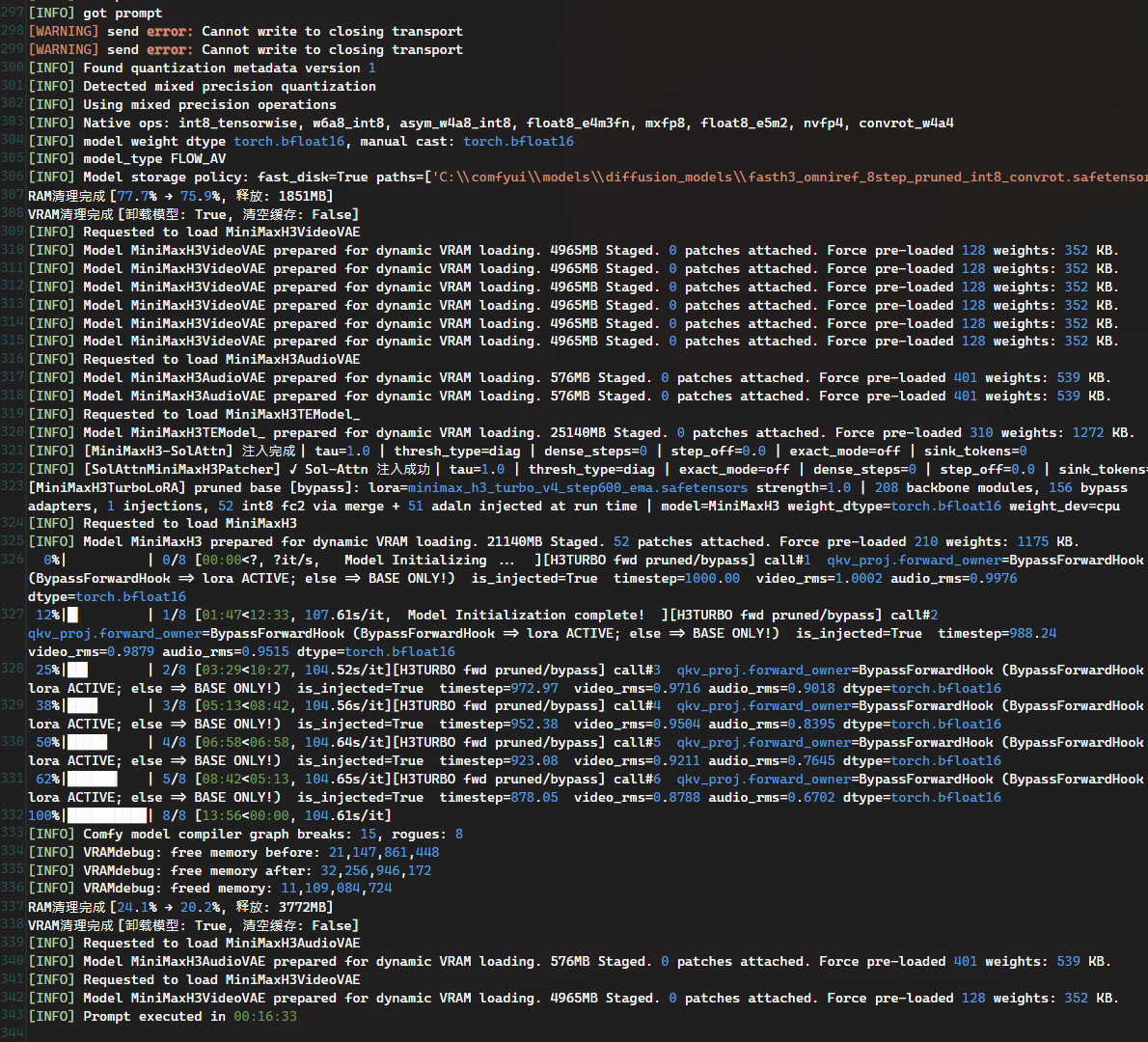Click the 62% progress bar
The image size is (1148, 1042).
click(107, 780)
